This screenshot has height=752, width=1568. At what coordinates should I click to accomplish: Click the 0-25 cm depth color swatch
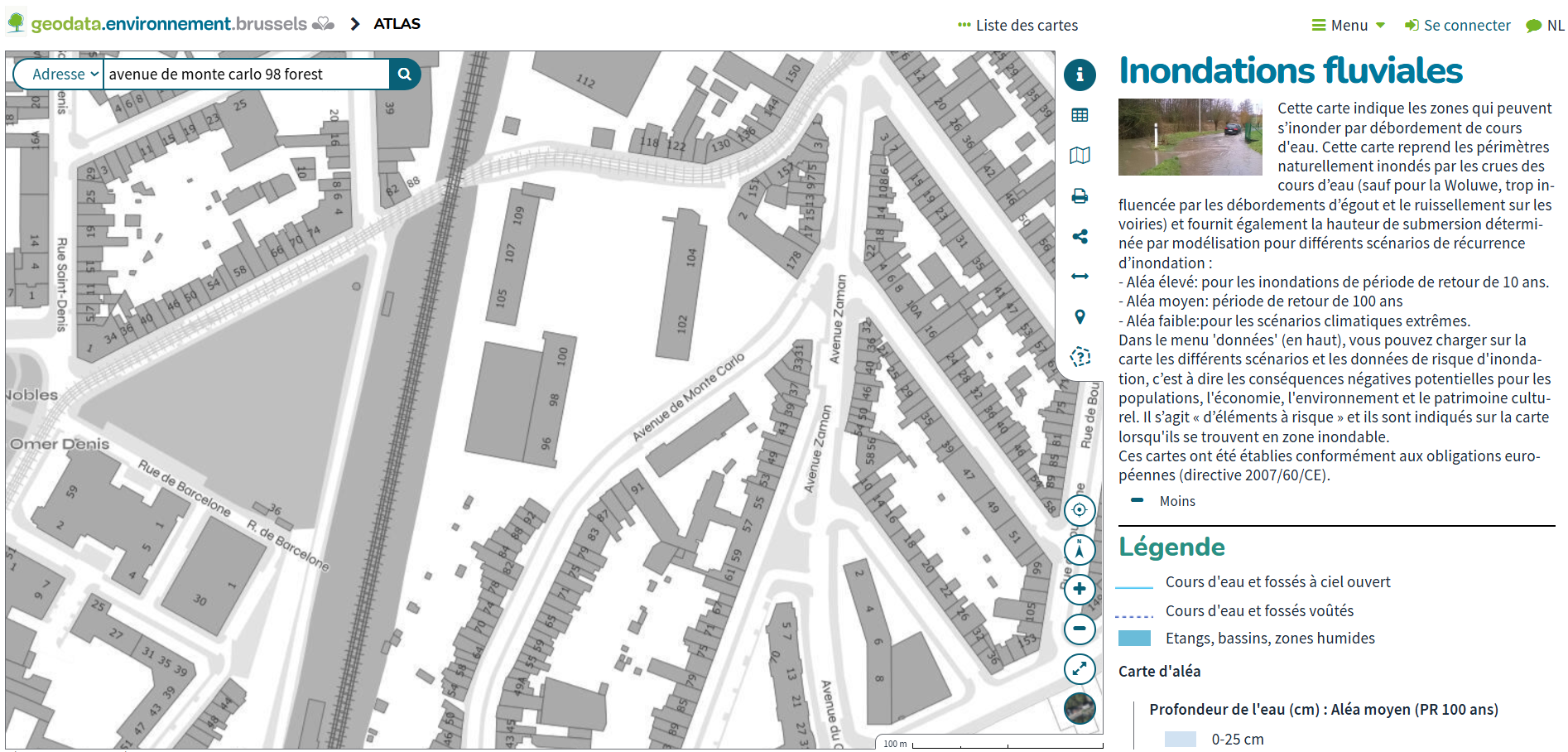1180,739
